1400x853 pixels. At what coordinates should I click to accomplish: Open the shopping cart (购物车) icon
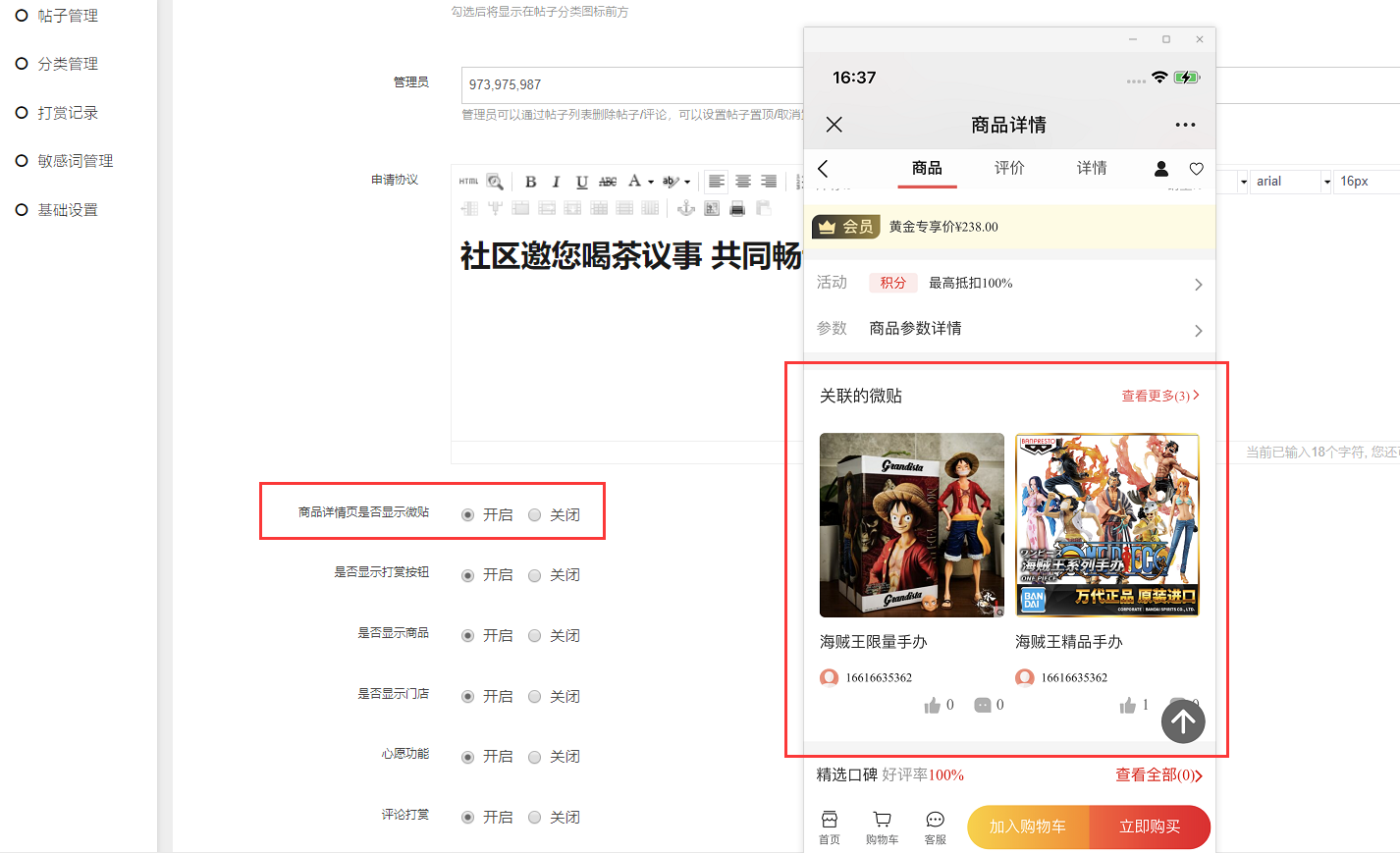[x=882, y=826]
